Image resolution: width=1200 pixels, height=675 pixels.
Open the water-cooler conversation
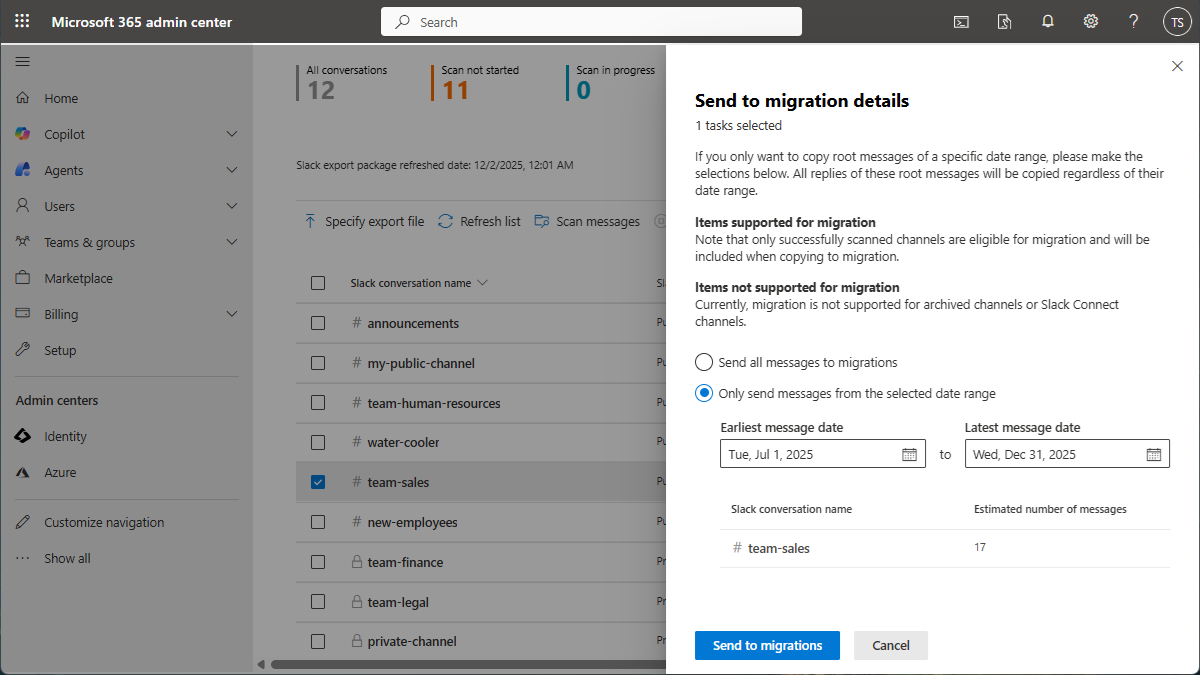403,442
